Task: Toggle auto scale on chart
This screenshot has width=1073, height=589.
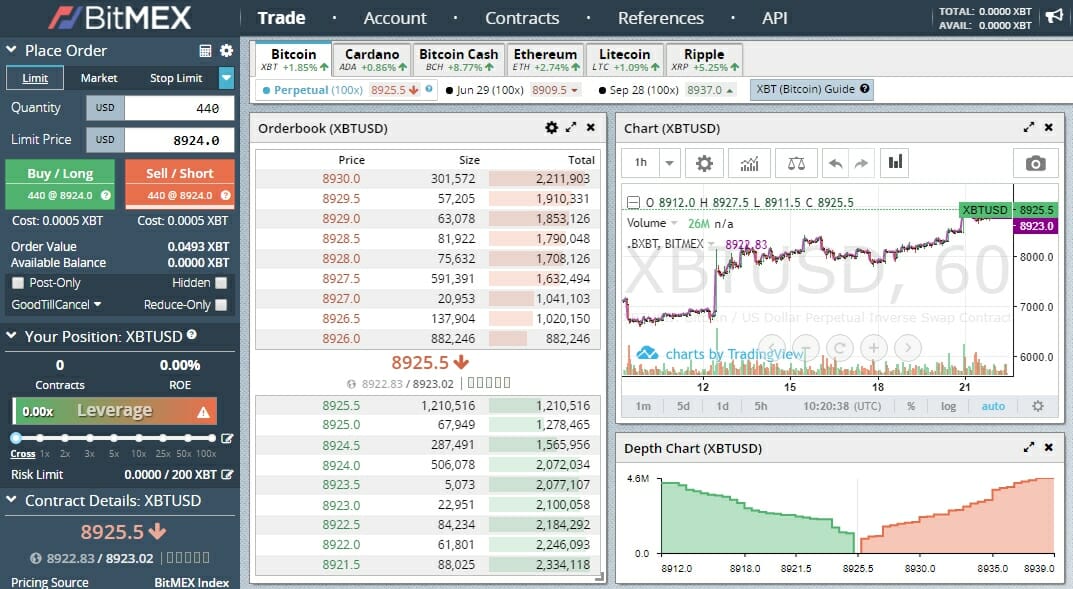Action: point(993,406)
